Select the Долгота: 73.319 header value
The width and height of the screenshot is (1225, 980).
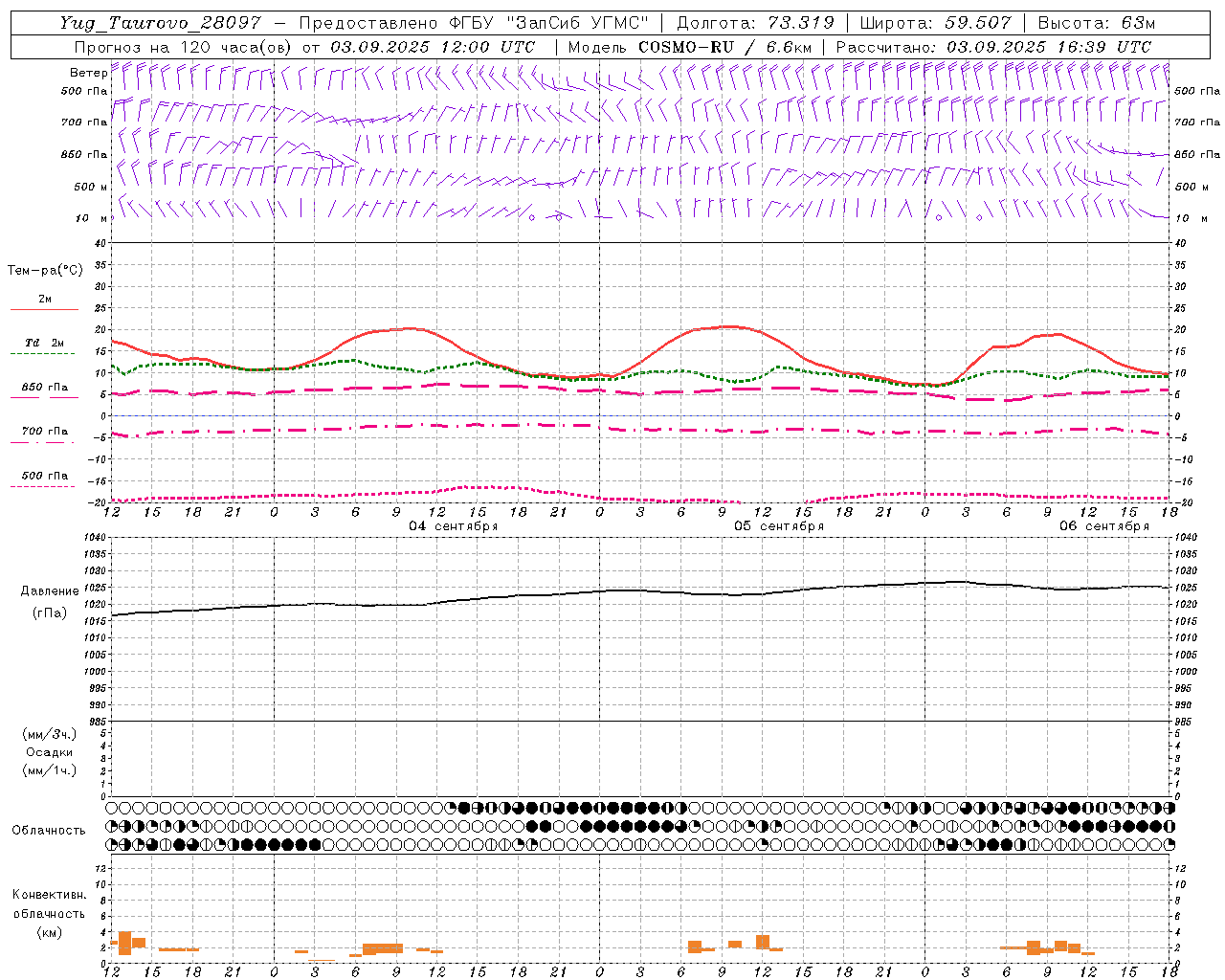tap(755, 23)
